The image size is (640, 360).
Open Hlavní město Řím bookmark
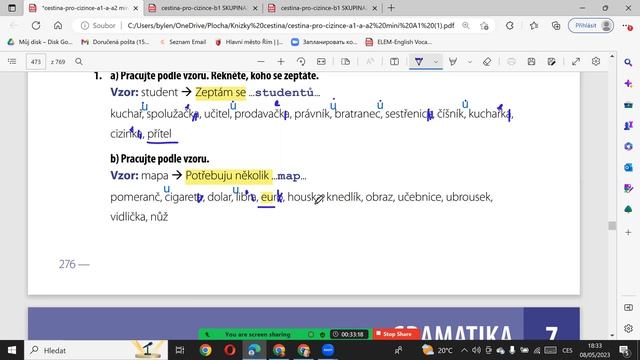tap(249, 42)
